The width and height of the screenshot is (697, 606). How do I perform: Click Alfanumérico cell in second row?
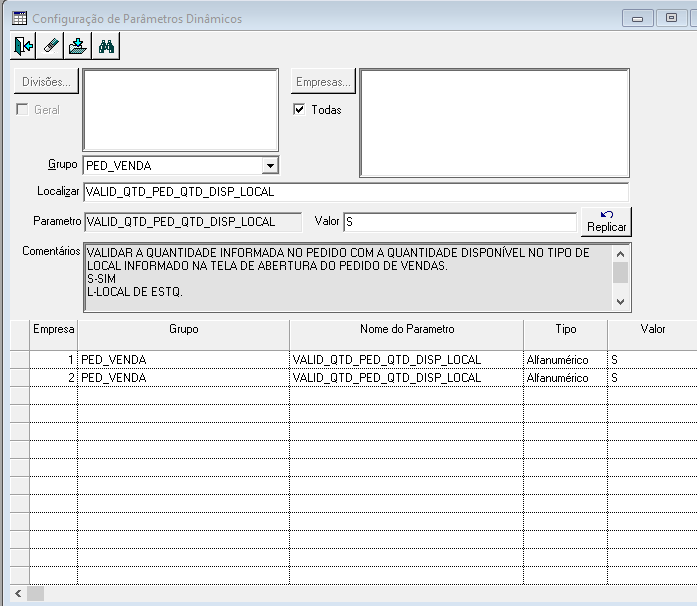pyautogui.click(x=565, y=377)
